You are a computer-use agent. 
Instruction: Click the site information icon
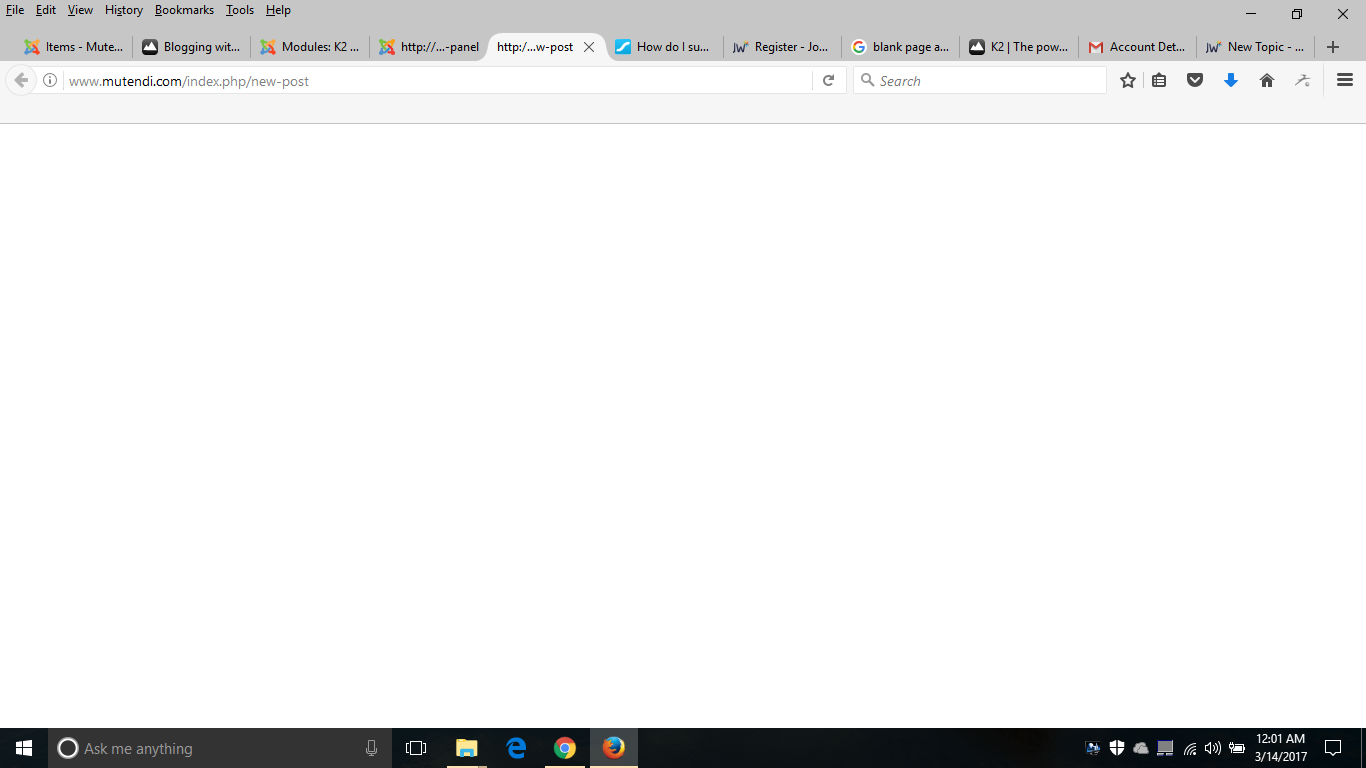pos(50,81)
